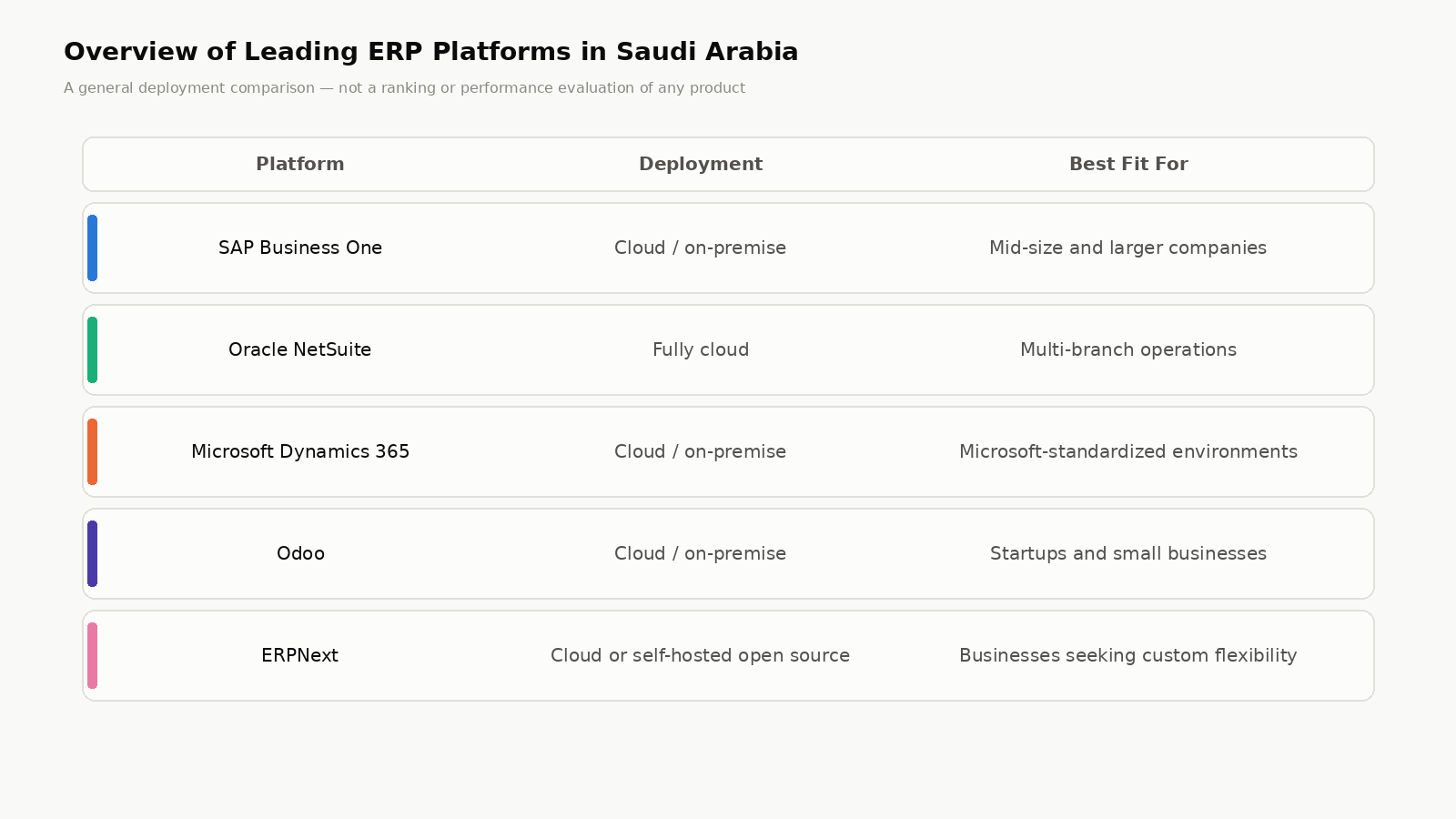Click the 'Oracle NetSuite' cell

click(300, 349)
